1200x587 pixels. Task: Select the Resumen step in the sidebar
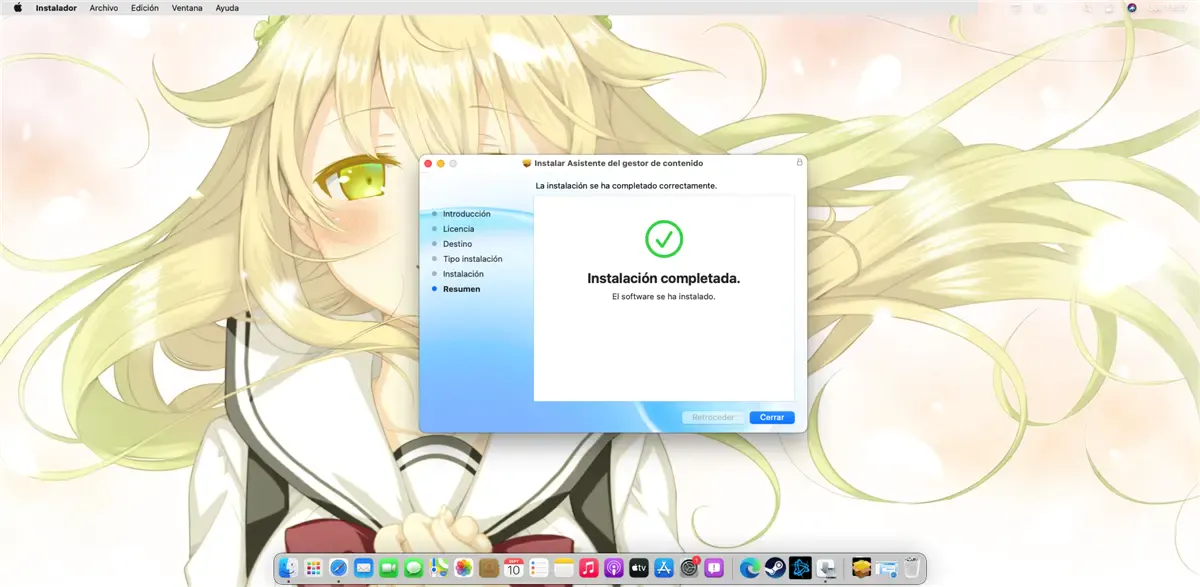(x=462, y=289)
